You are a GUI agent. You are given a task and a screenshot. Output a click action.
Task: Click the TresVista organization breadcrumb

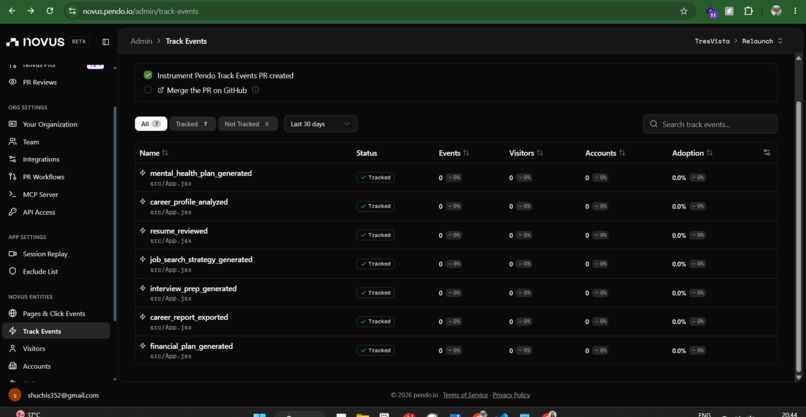tap(712, 41)
